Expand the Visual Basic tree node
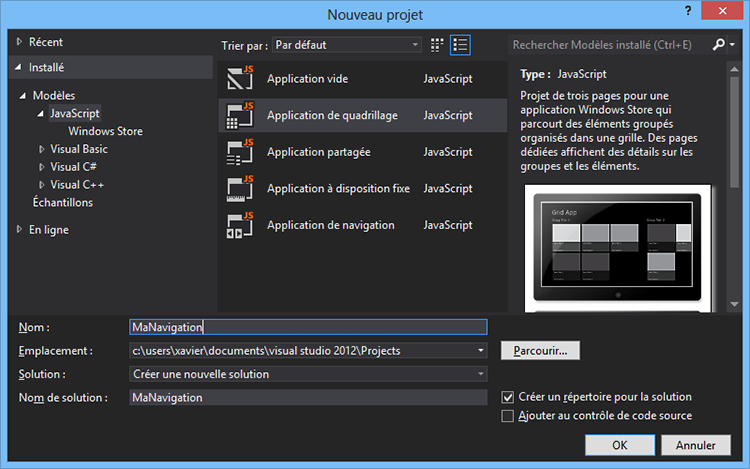 (42, 149)
